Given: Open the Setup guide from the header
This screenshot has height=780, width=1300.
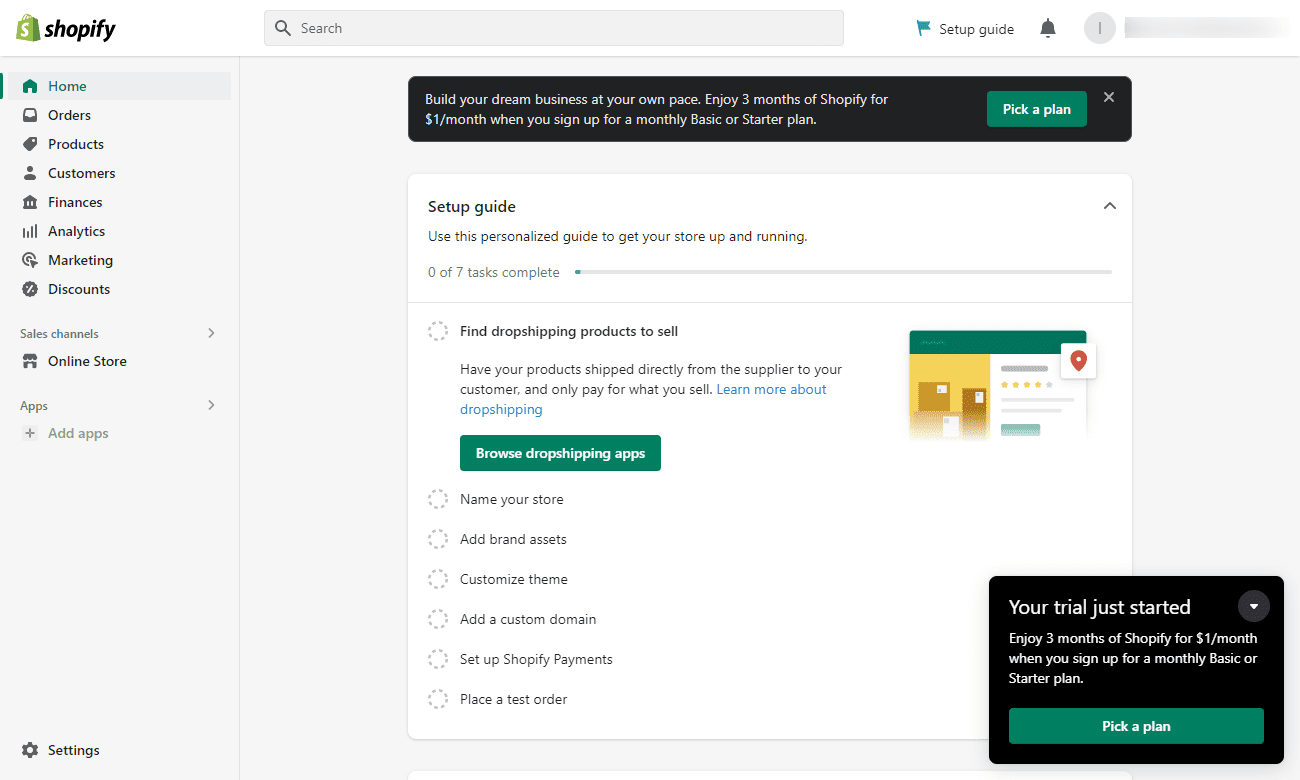Looking at the screenshot, I should coord(964,28).
